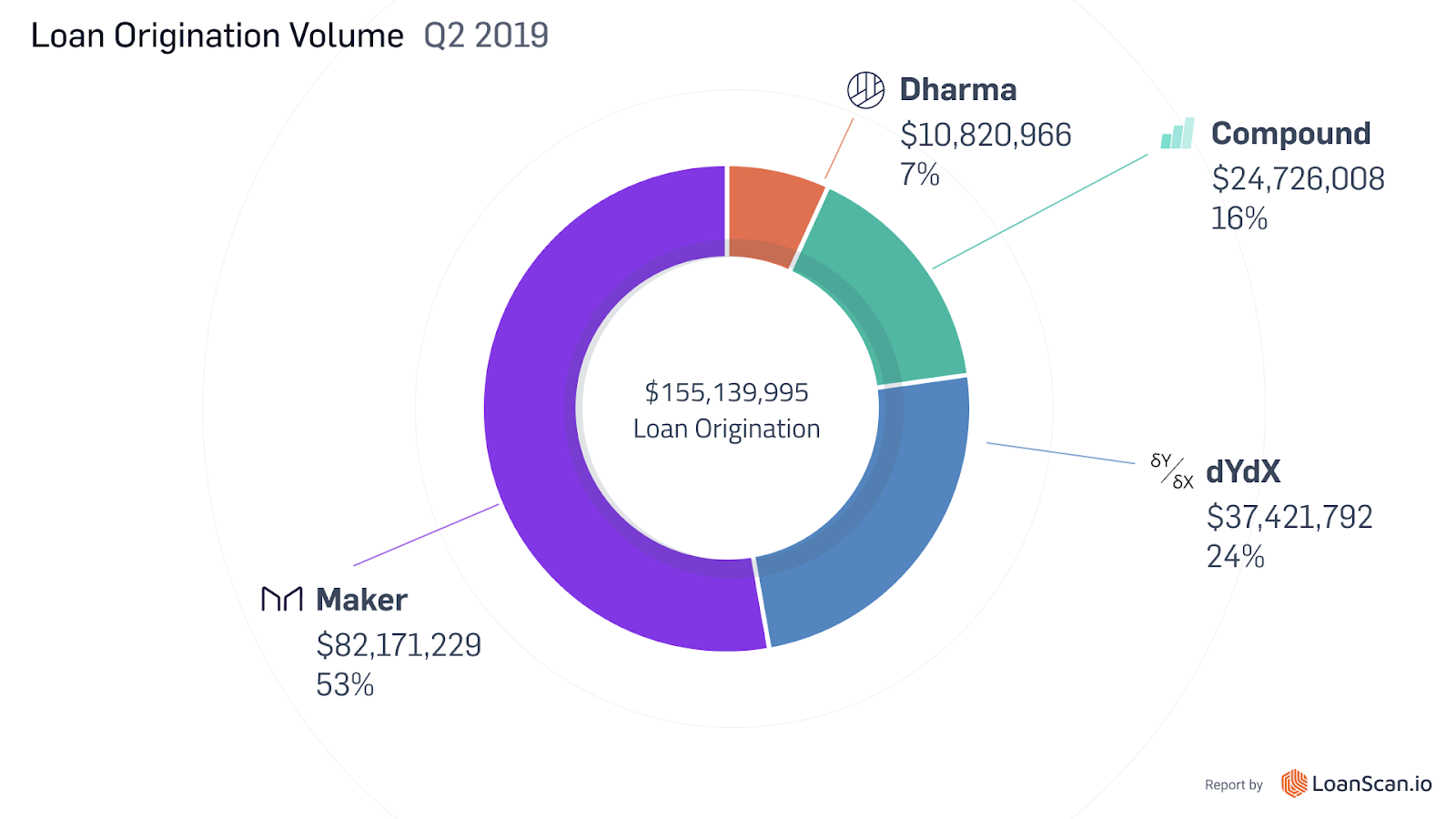
Task: Click the 'Report by' text
Action: pos(1233,784)
